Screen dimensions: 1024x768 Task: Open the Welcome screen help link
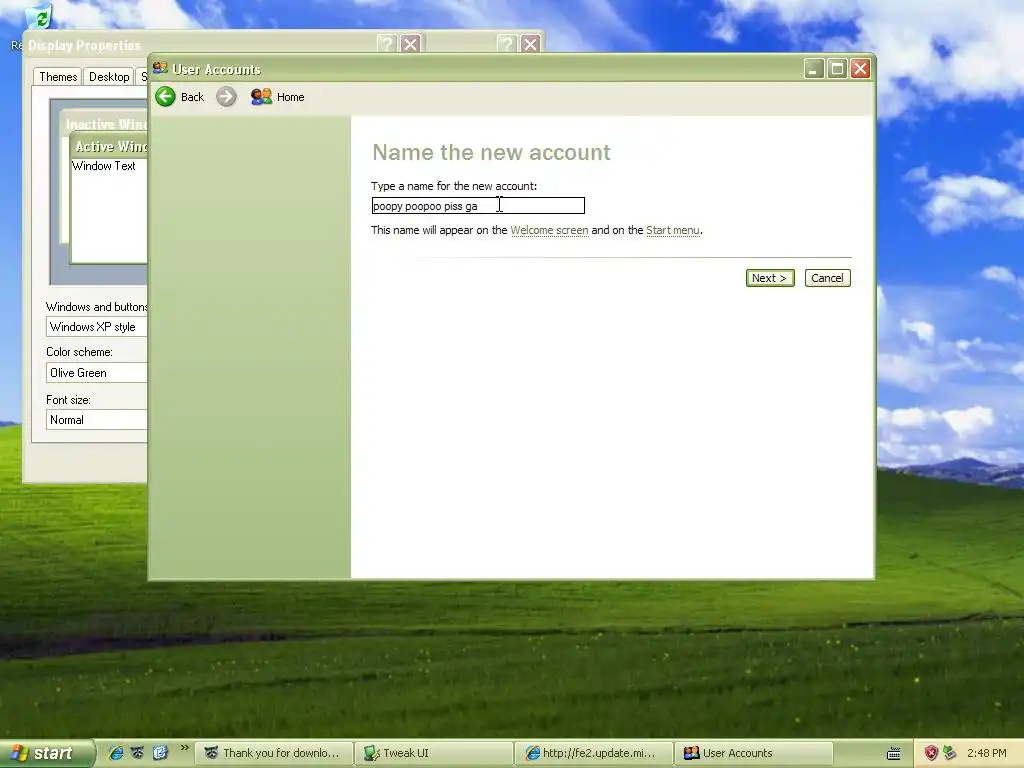(549, 231)
